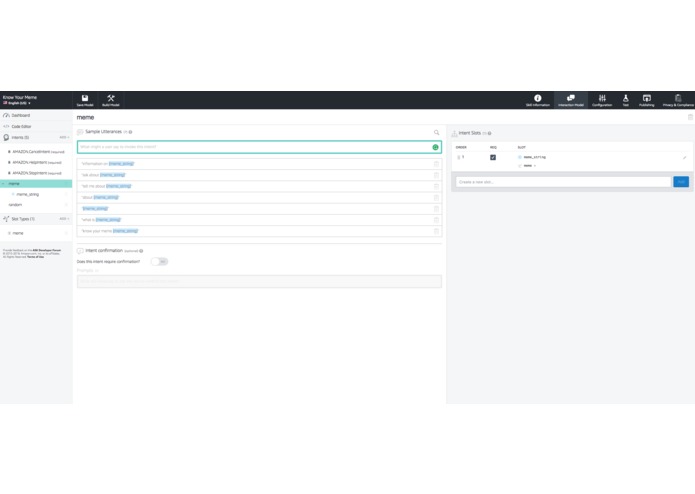Click ADD next to Intents
Image resolution: width=695 pixels, height=494 pixels.
pos(64,137)
